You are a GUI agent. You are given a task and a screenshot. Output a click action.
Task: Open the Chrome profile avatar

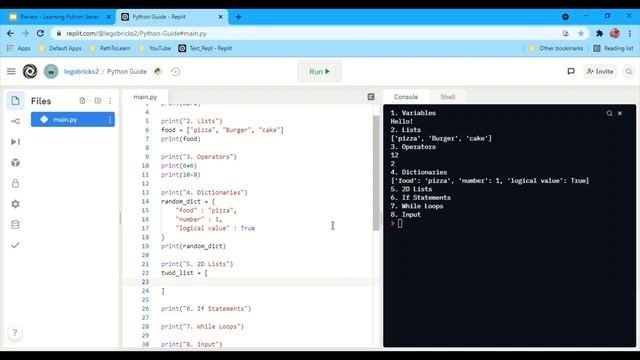(x=615, y=33)
